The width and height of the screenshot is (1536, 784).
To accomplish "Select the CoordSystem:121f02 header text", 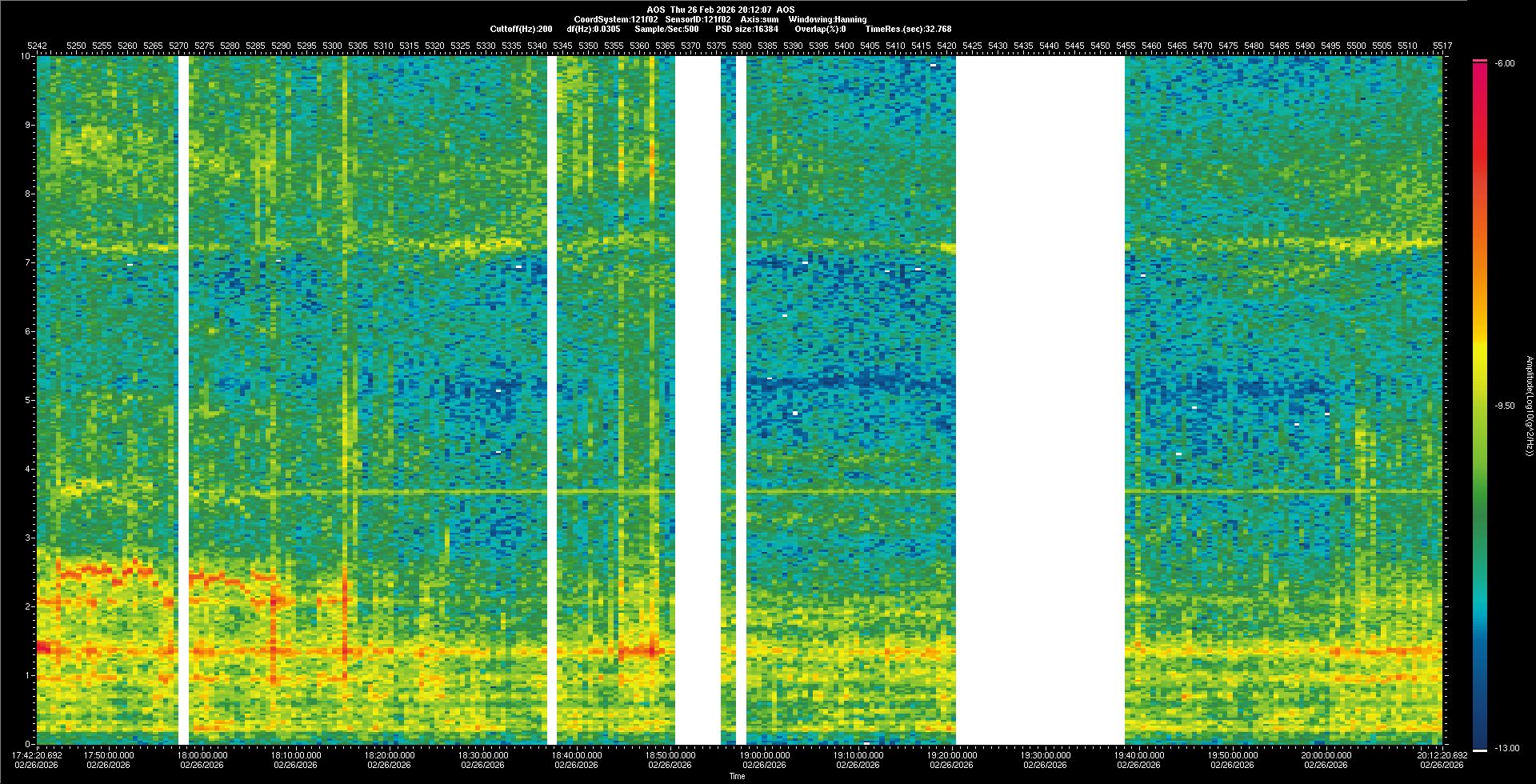I will click(x=616, y=19).
